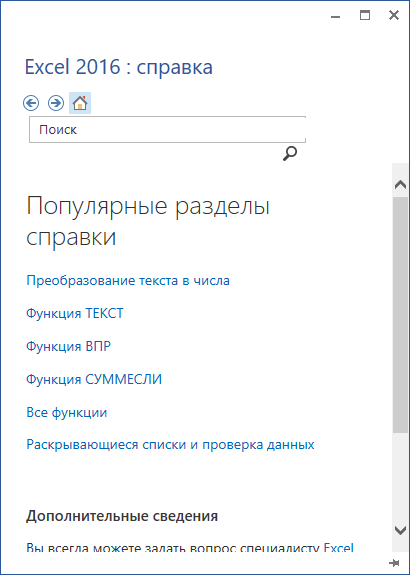Open the help home page icon
The image size is (410, 575).
point(80,103)
